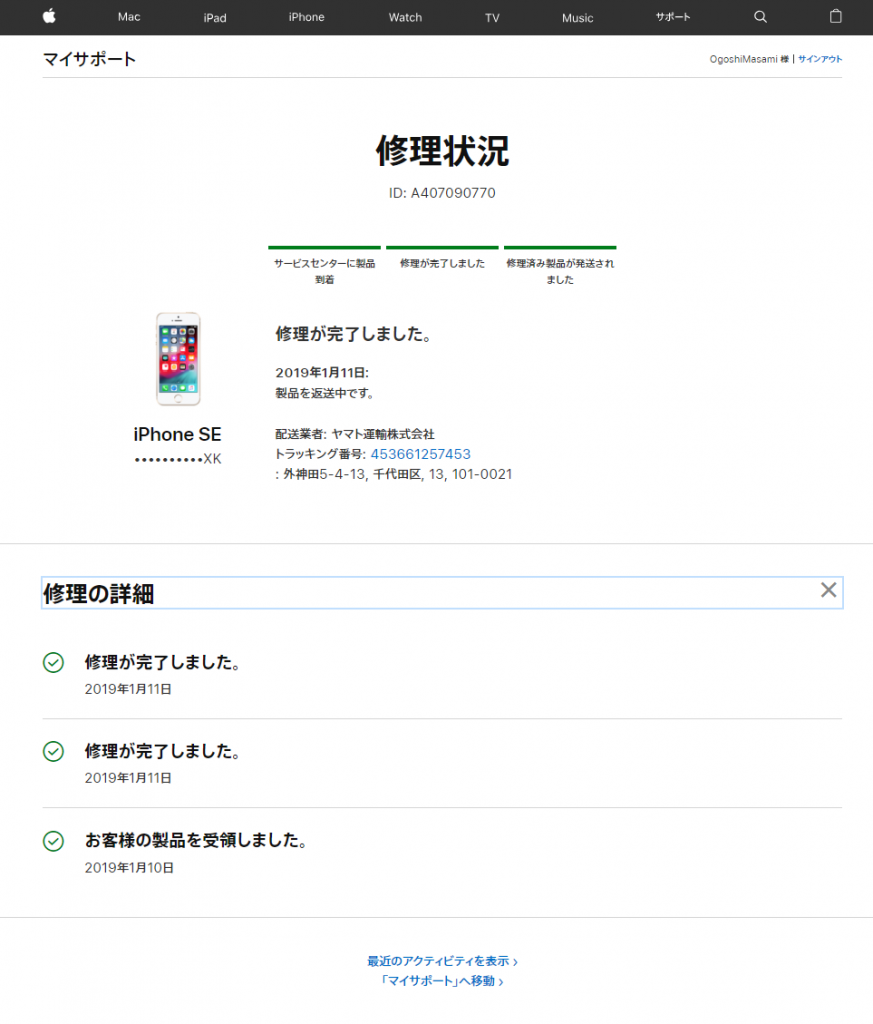
Task: Click お客様の製品を受領しました。 entry title
Action: (196, 840)
